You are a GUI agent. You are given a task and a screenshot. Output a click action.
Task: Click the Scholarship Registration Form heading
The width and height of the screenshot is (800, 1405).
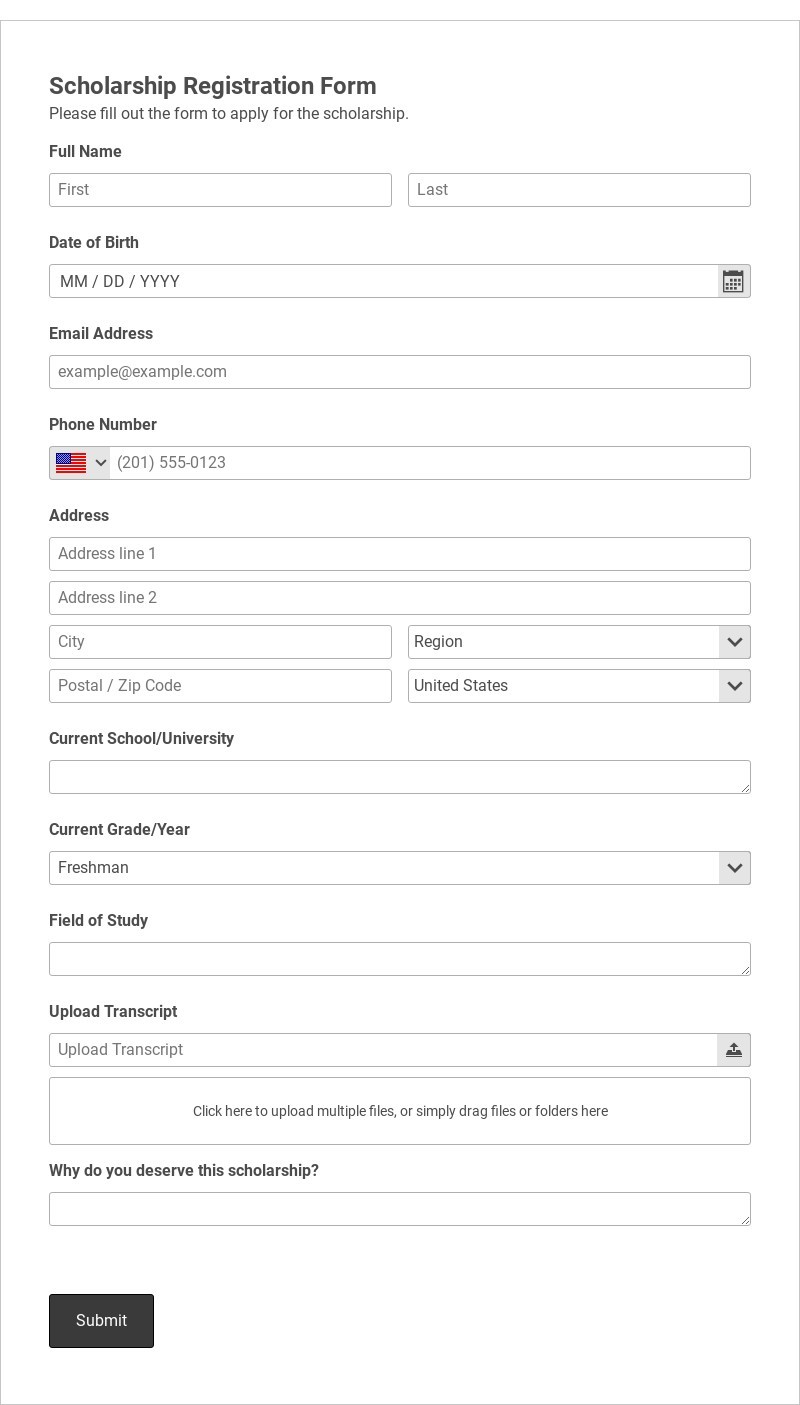(213, 86)
